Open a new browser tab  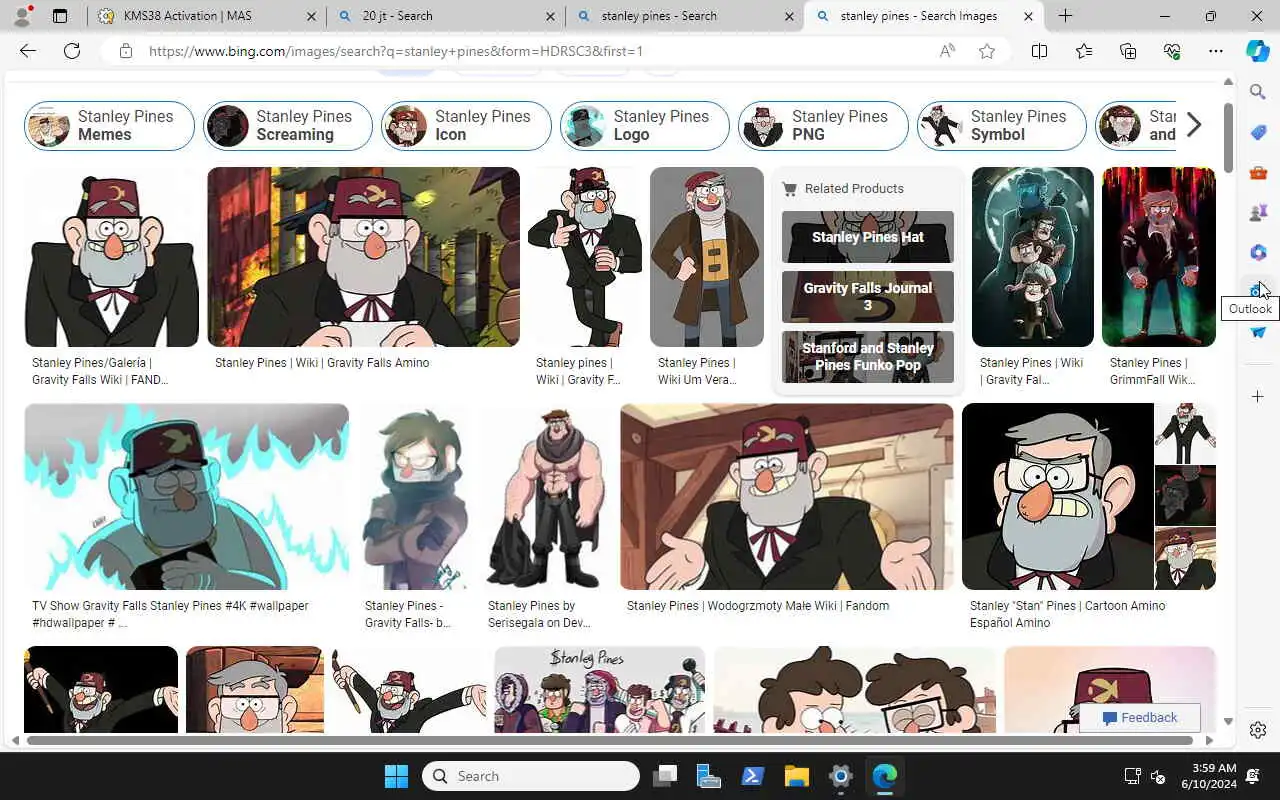[1065, 16]
